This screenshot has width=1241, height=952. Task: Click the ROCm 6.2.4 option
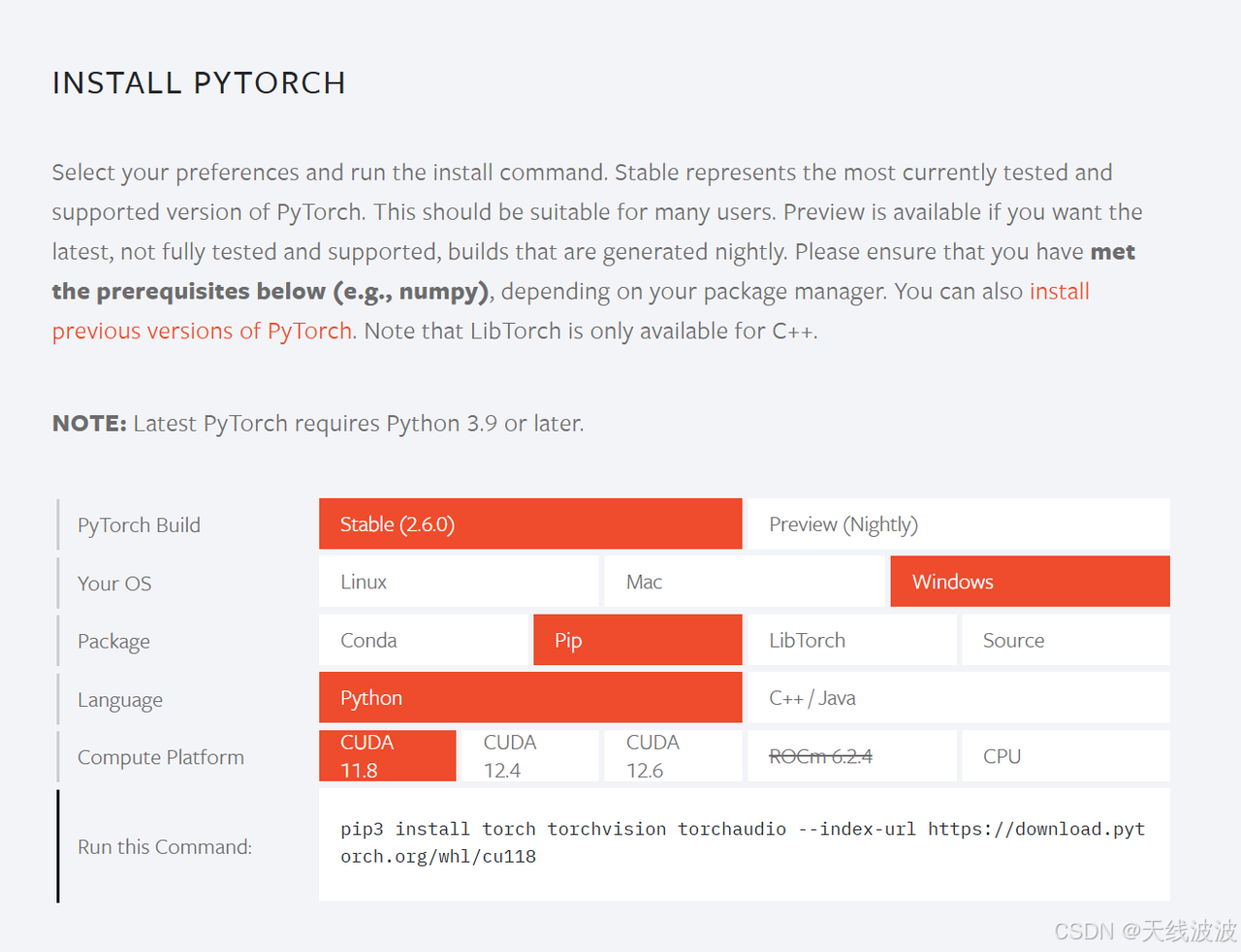pos(851,755)
